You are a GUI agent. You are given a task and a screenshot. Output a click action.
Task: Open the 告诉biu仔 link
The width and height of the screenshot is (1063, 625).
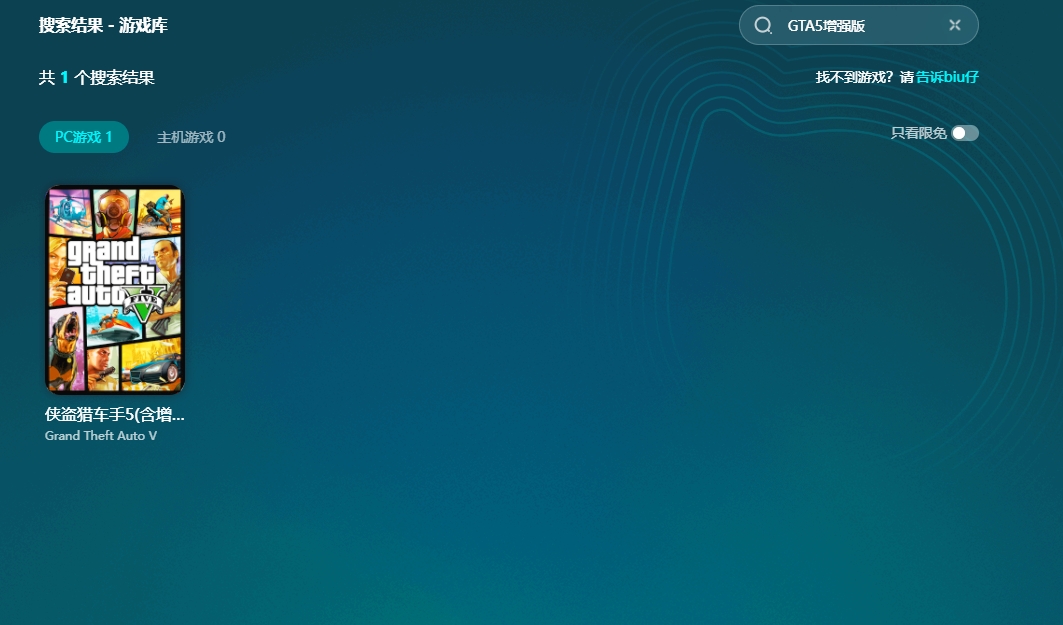(x=947, y=77)
